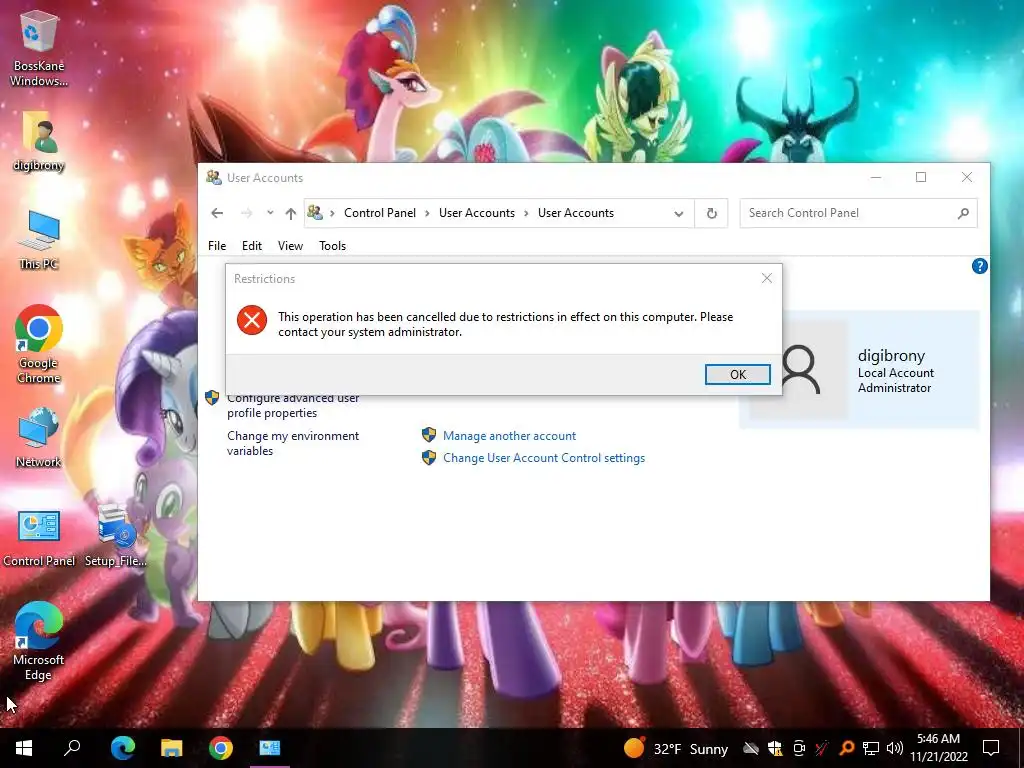Select the Network desktop icon
1024x768 pixels.
(39, 437)
